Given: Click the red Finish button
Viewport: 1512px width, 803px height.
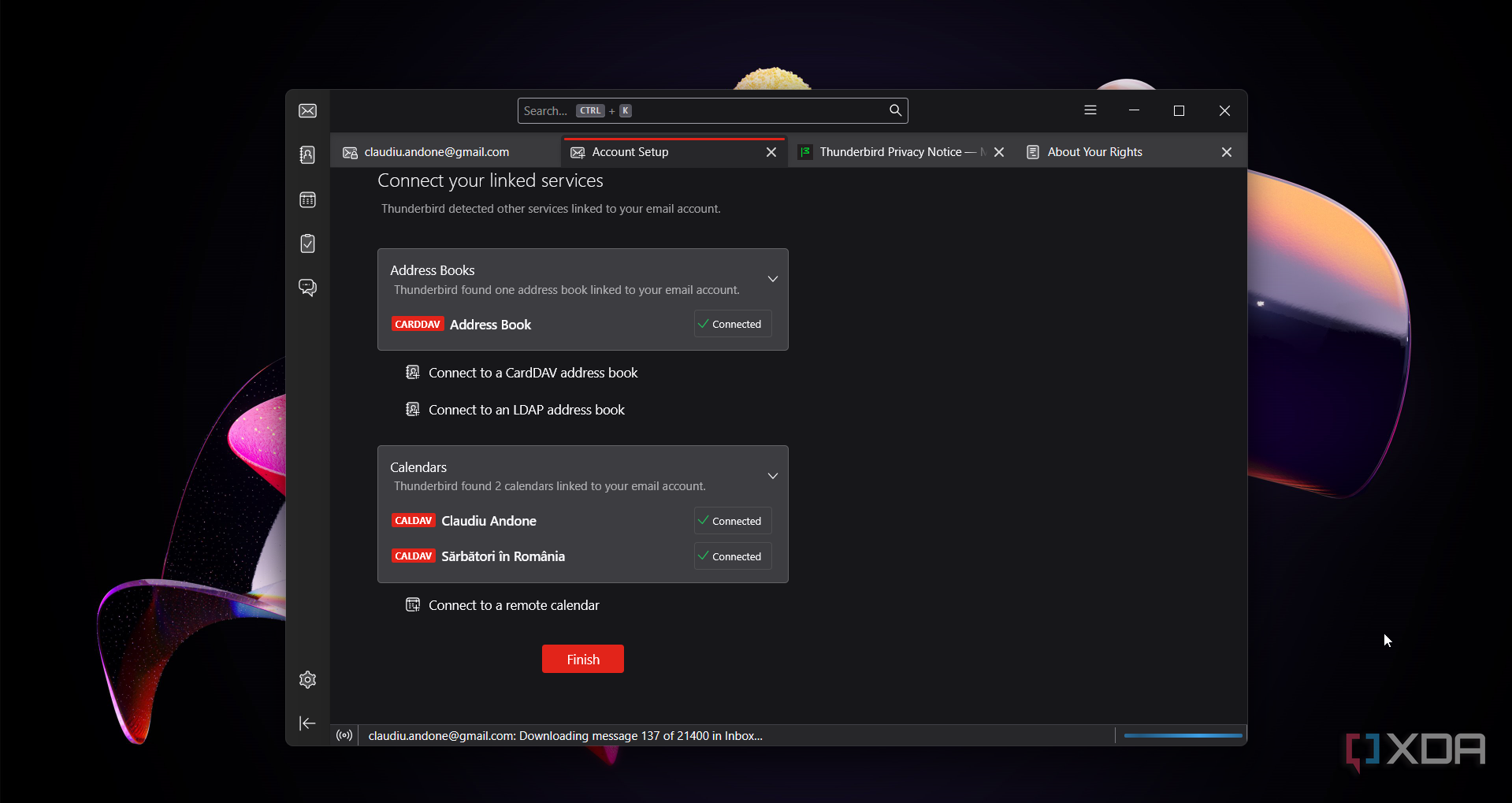Looking at the screenshot, I should click(583, 659).
